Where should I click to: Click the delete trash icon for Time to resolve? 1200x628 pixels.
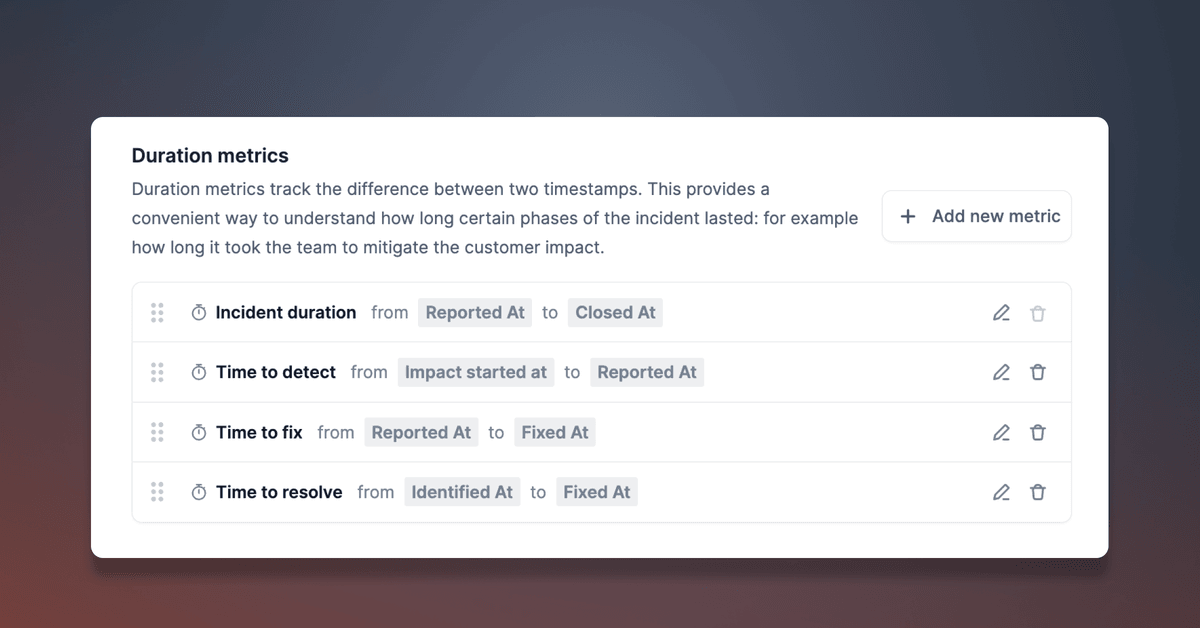(x=1038, y=492)
